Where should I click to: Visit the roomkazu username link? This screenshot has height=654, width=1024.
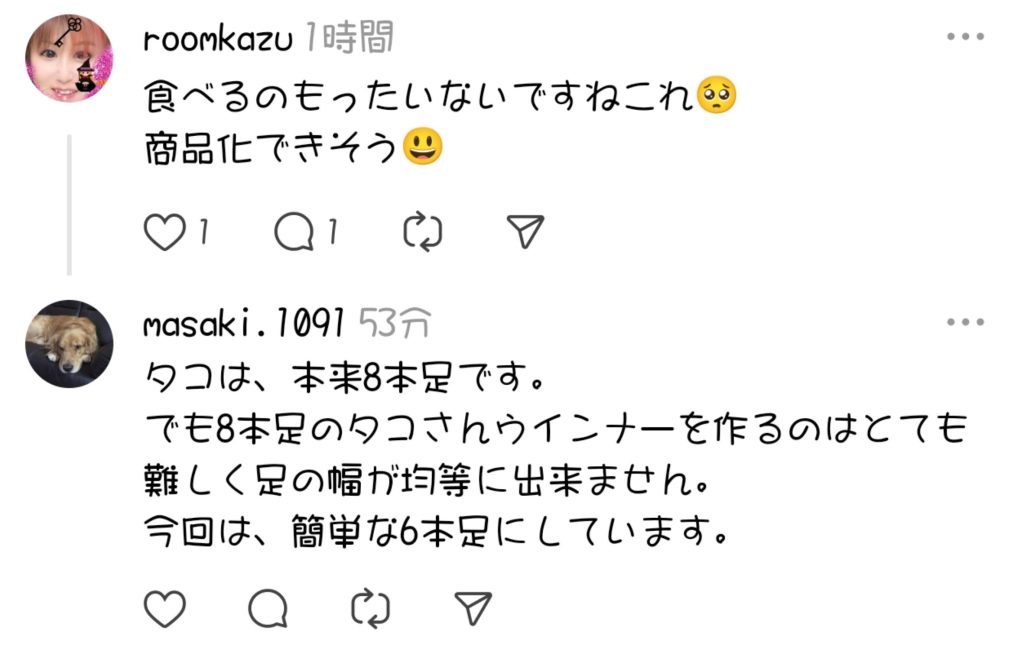[218, 40]
